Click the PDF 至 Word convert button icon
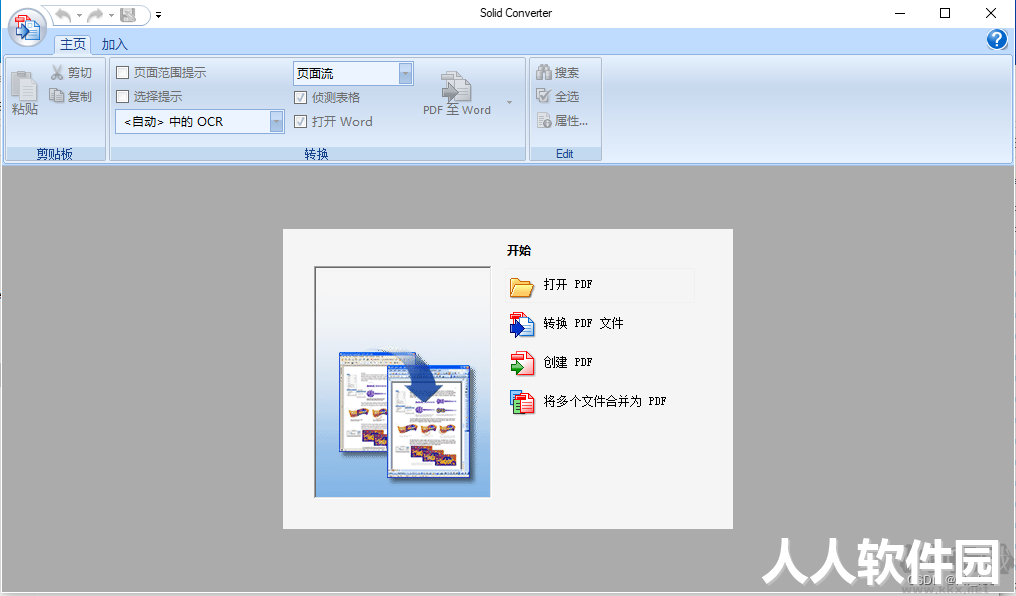Image resolution: width=1016 pixels, height=596 pixels. [456, 86]
